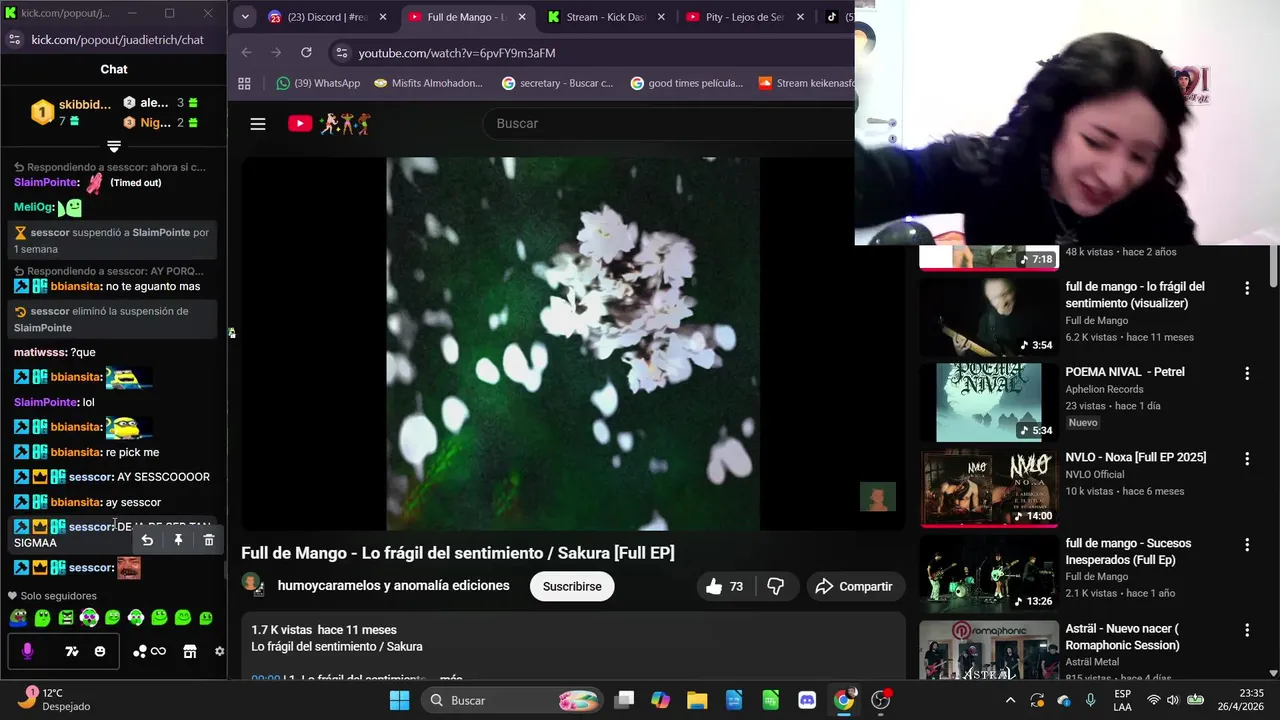Open options for Sucesos Inesperados video

pos(1247,545)
